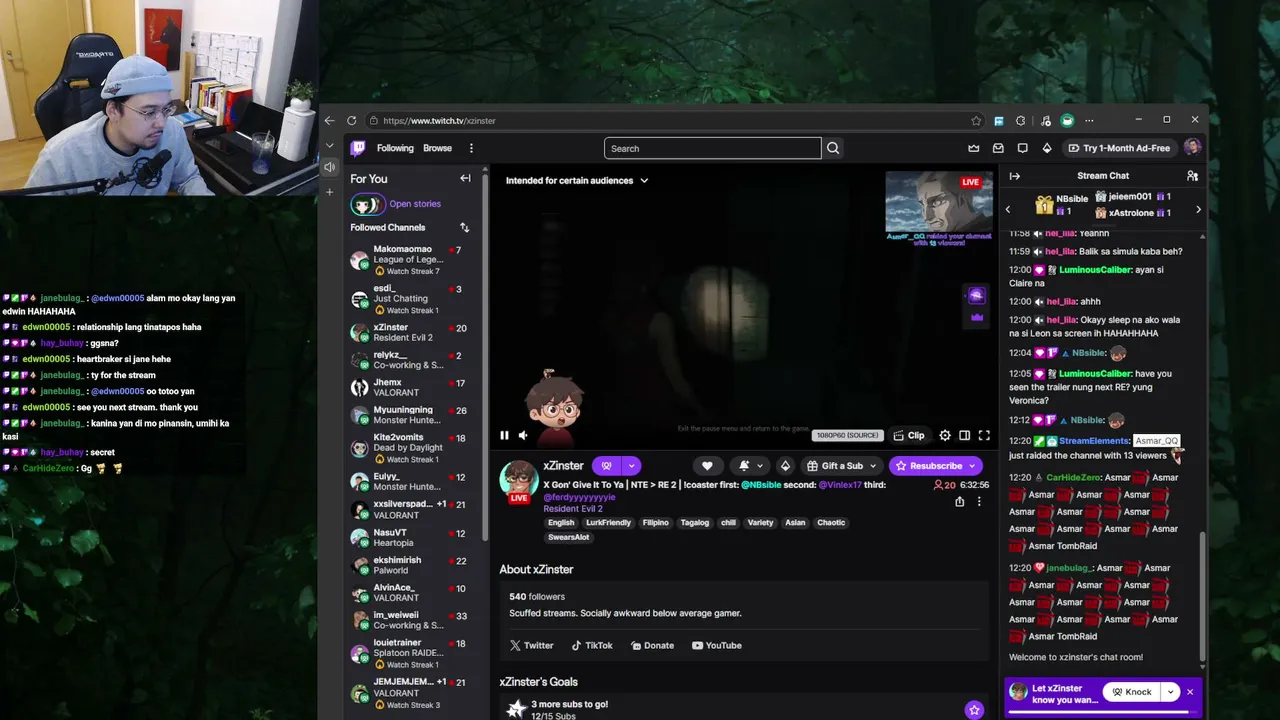Image resolution: width=1280 pixels, height=720 pixels.
Task: Open user avatar menu in Twitch header
Action: [x=1192, y=147]
